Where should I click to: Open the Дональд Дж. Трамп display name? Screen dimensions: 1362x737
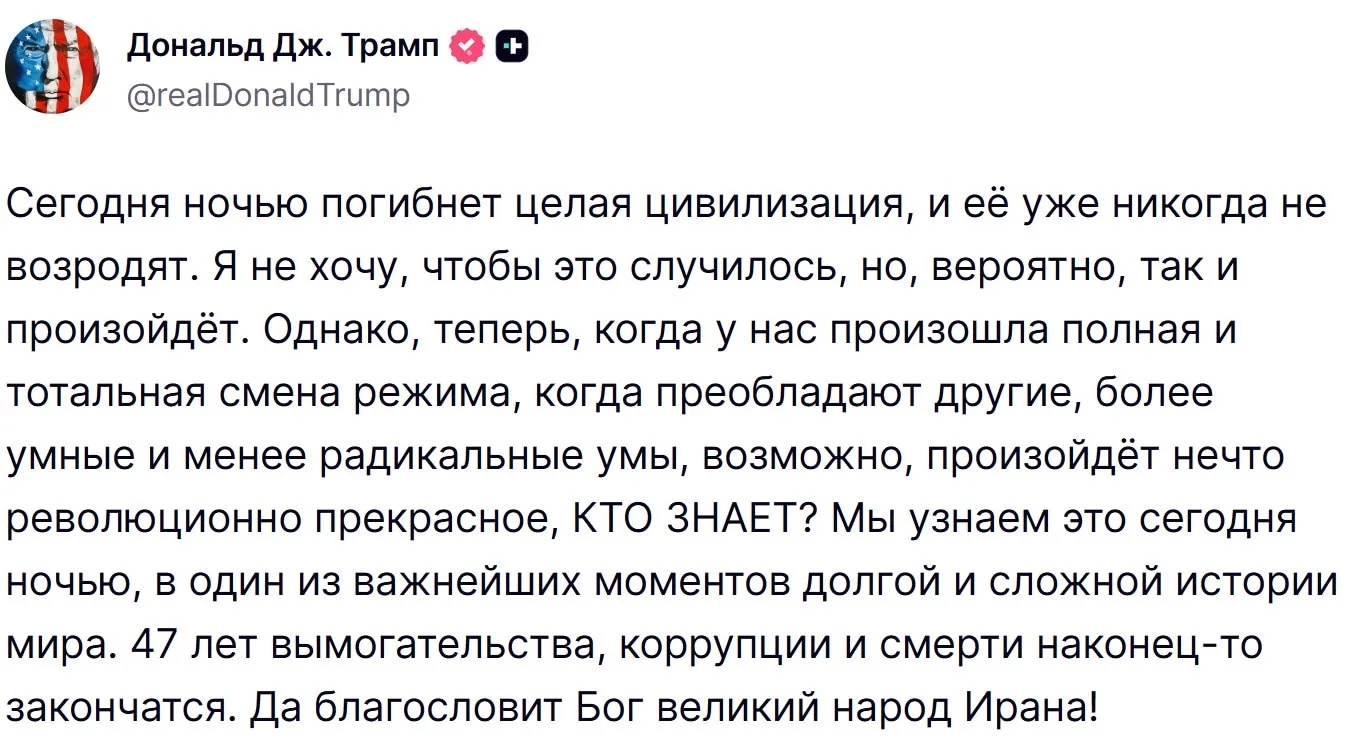(x=283, y=46)
